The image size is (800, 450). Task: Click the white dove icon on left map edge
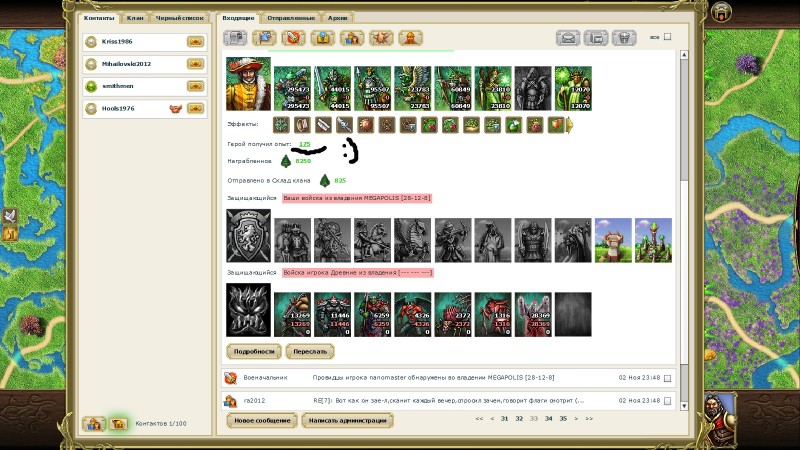[10, 216]
